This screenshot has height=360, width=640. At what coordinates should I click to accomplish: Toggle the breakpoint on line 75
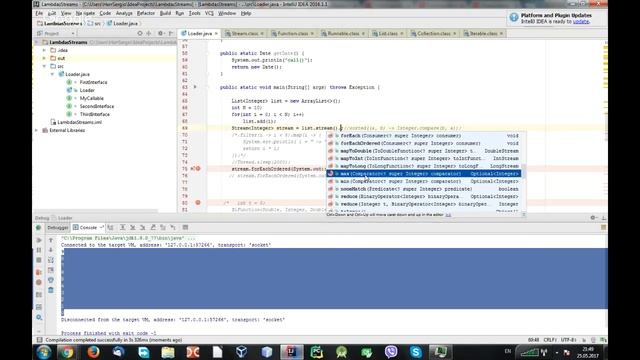point(198,169)
